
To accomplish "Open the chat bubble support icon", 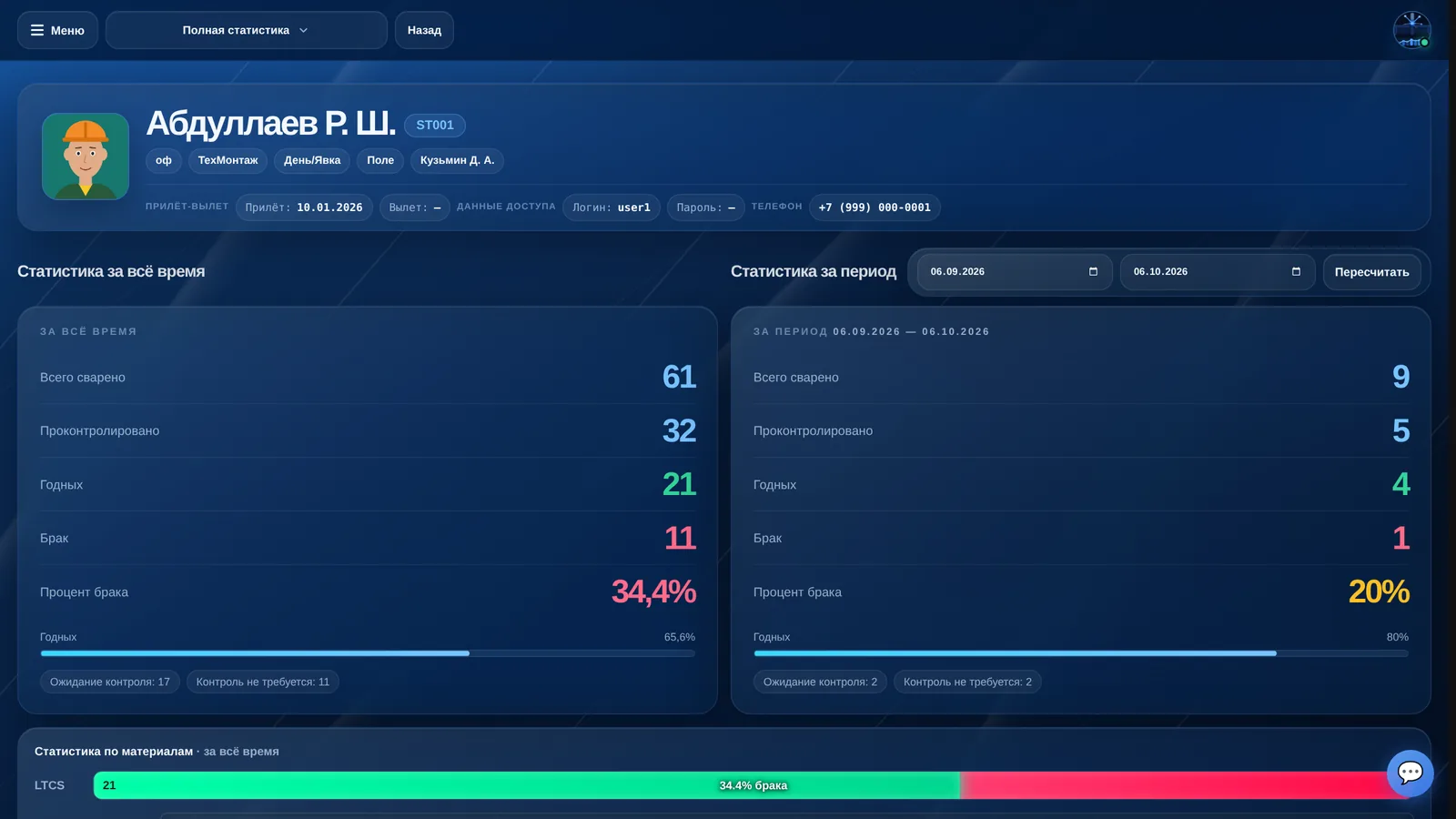I will (1410, 773).
